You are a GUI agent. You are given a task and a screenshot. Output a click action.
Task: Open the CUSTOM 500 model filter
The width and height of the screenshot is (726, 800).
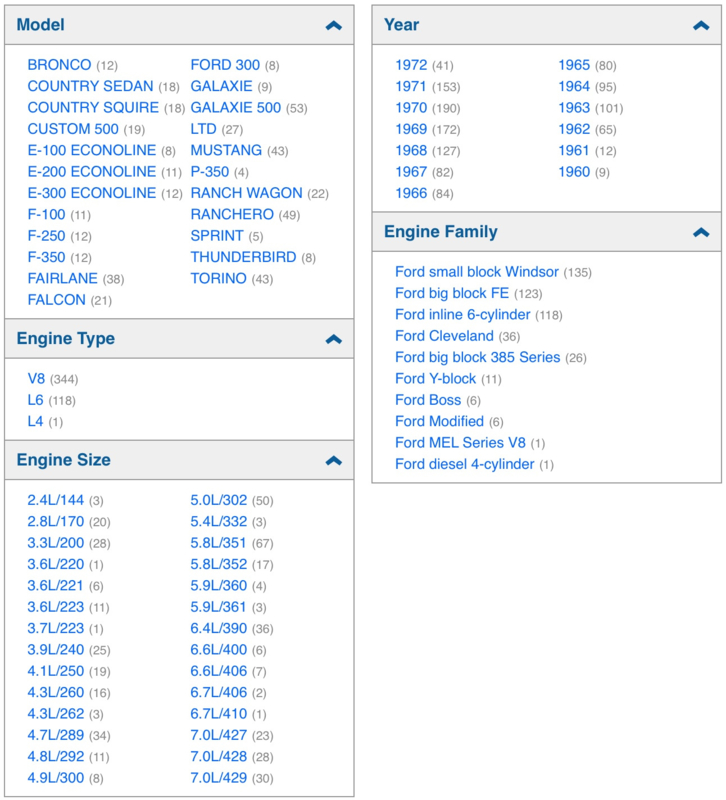(x=73, y=129)
